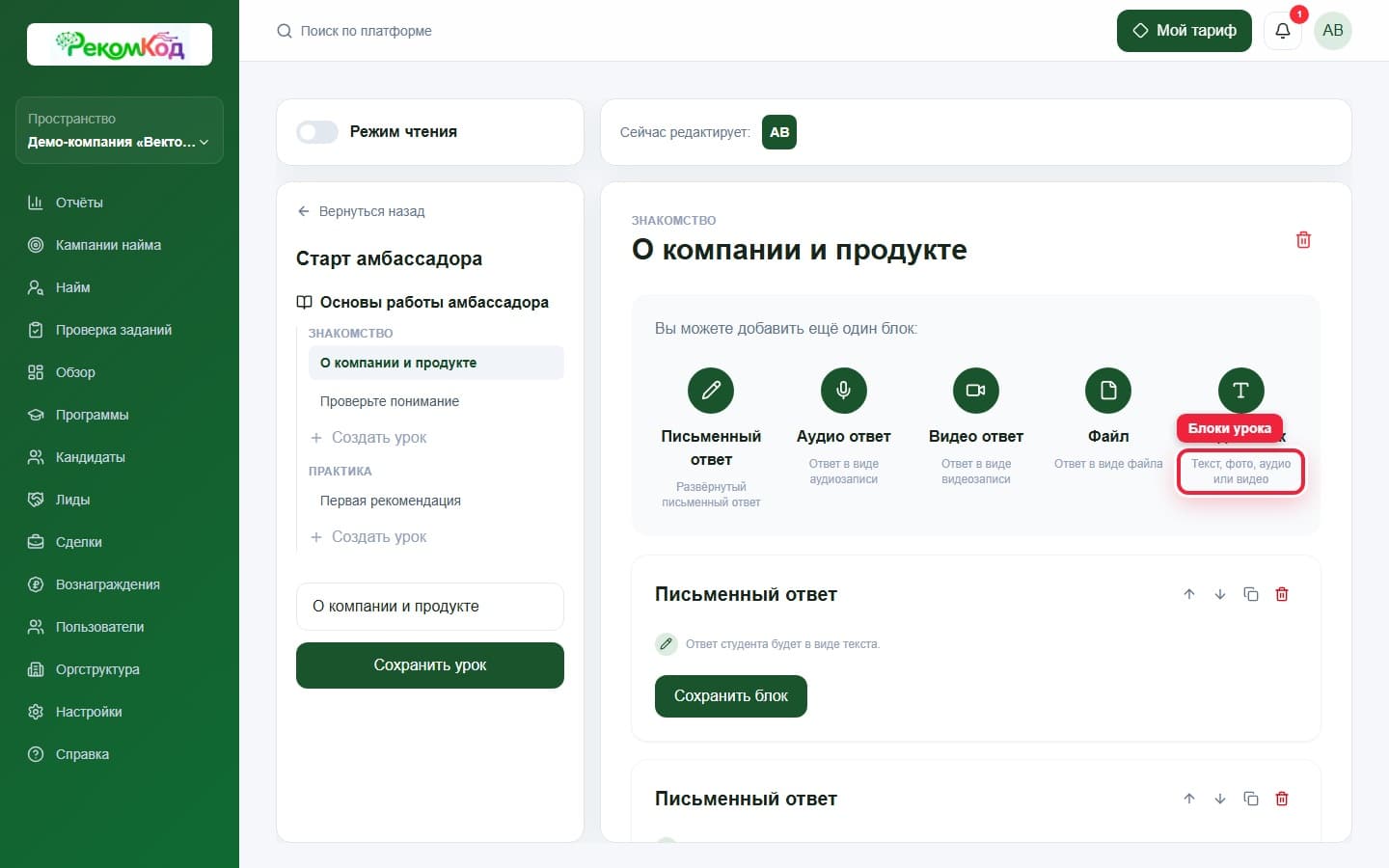Move second Письменный ответ block down
The image size is (1389, 868).
(1220, 799)
